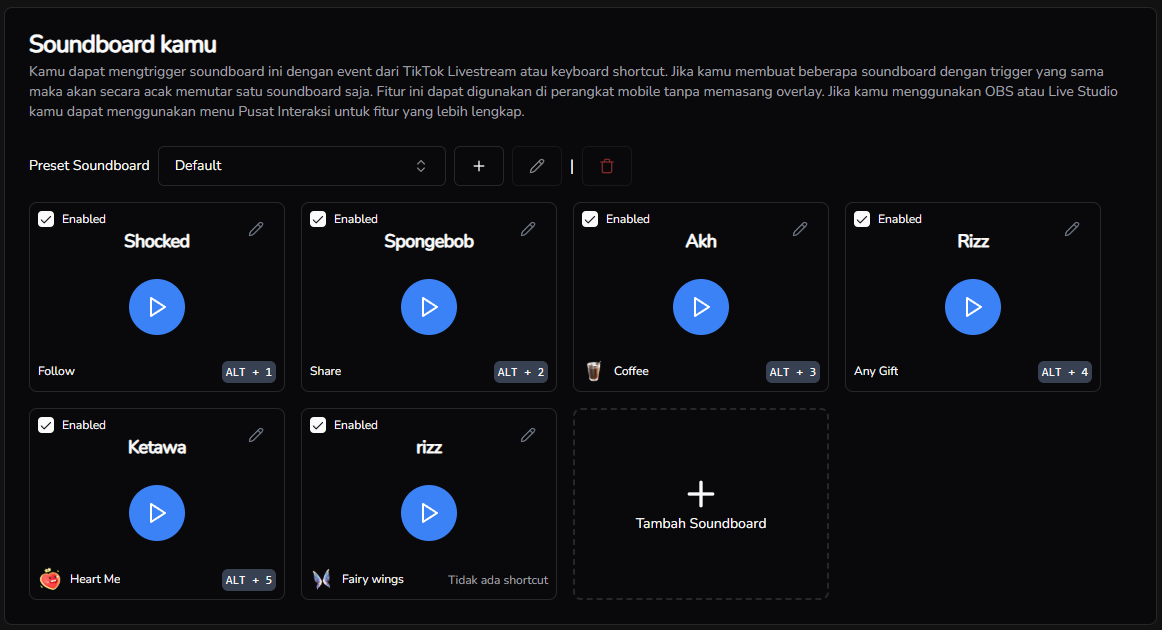Delete the preset with trash icon
Viewport: 1162px width, 630px height.
pos(607,166)
